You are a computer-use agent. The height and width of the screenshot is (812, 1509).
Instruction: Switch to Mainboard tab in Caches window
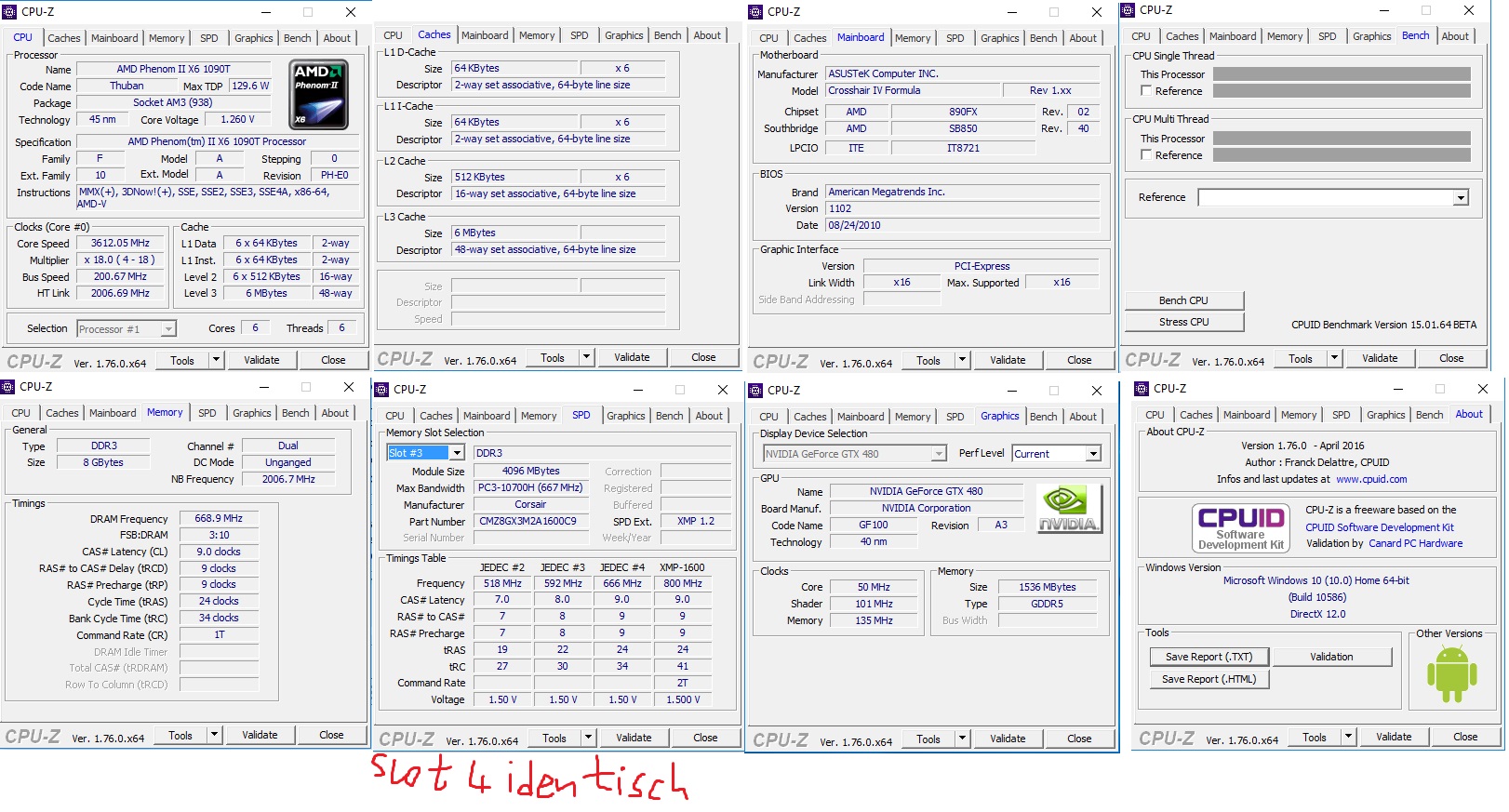(485, 35)
